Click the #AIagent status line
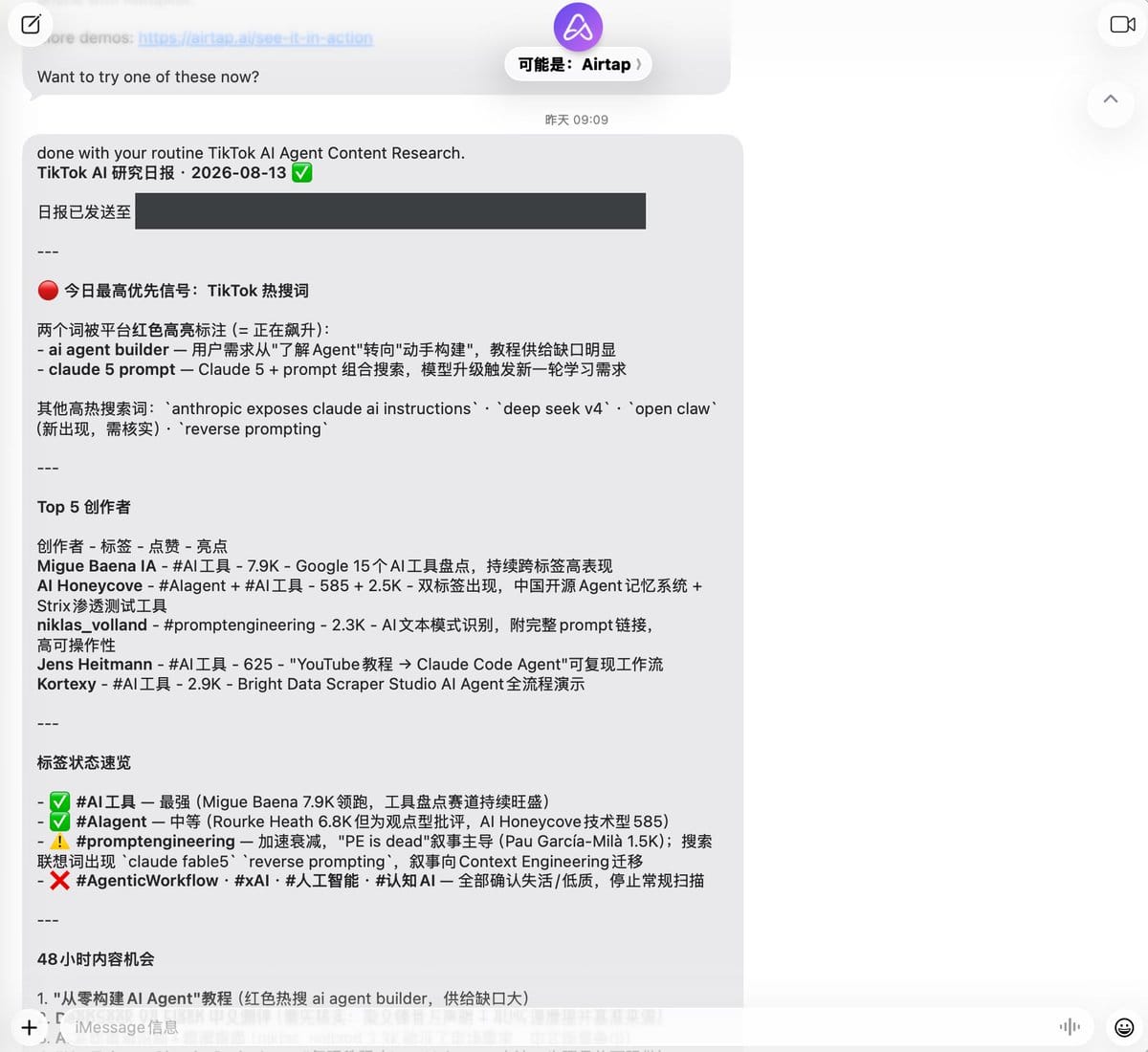This screenshot has width=1148, height=1052. pyautogui.click(x=353, y=822)
